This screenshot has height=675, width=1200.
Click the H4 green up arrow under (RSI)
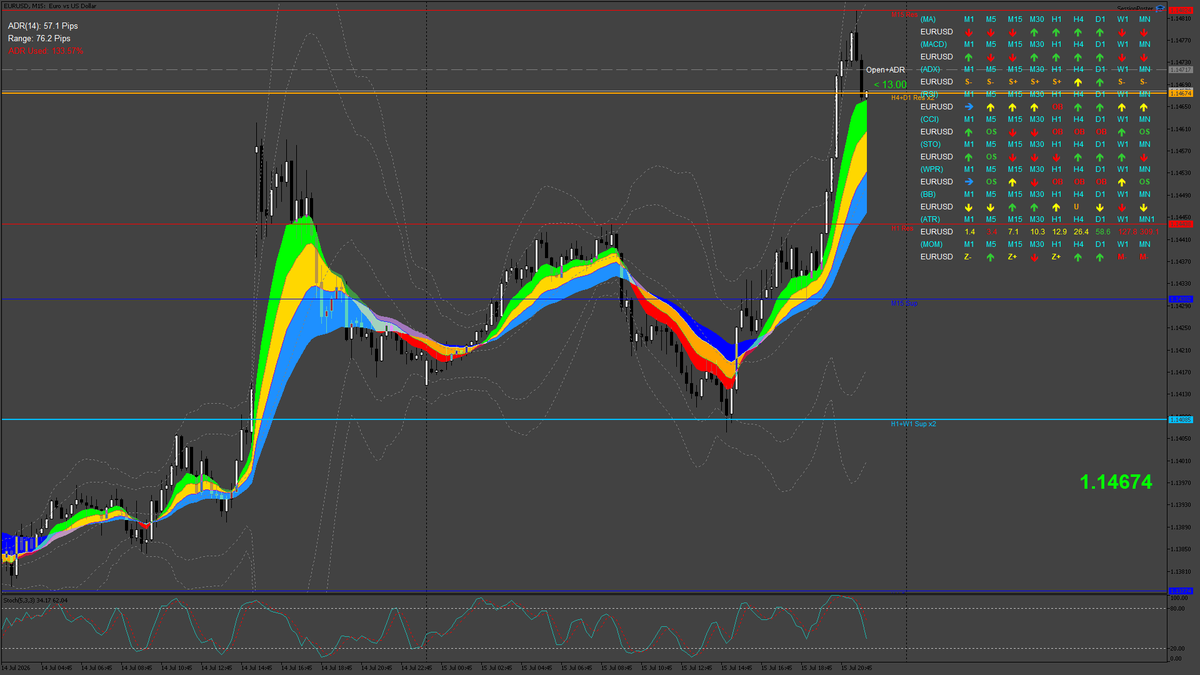(x=1078, y=107)
